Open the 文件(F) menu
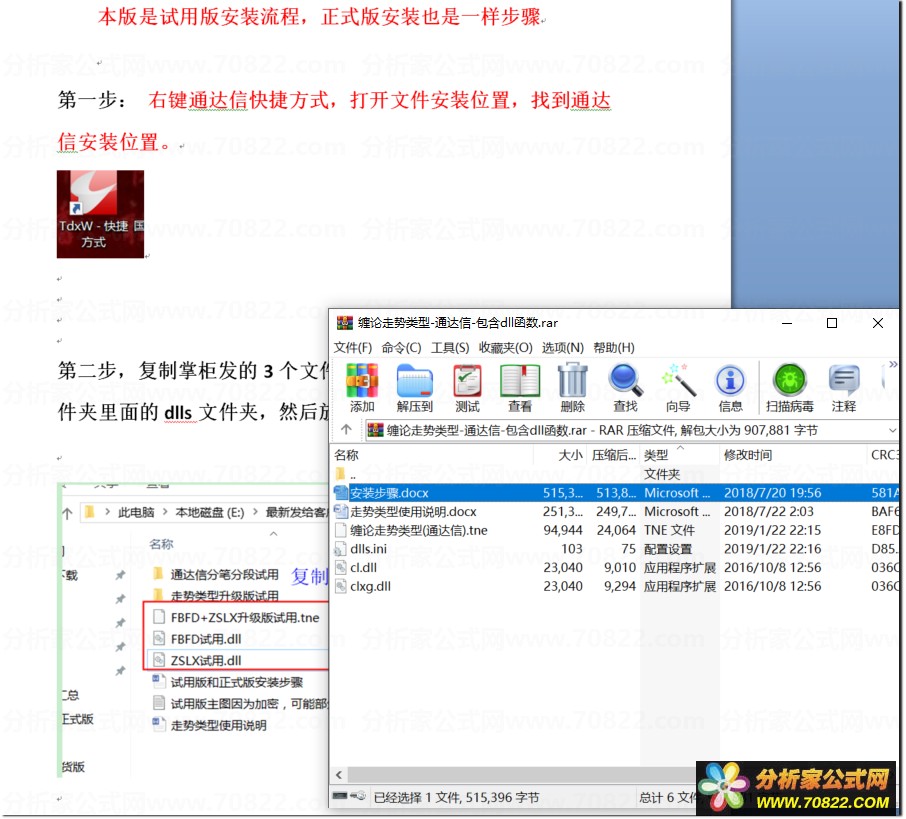 pyautogui.click(x=352, y=347)
